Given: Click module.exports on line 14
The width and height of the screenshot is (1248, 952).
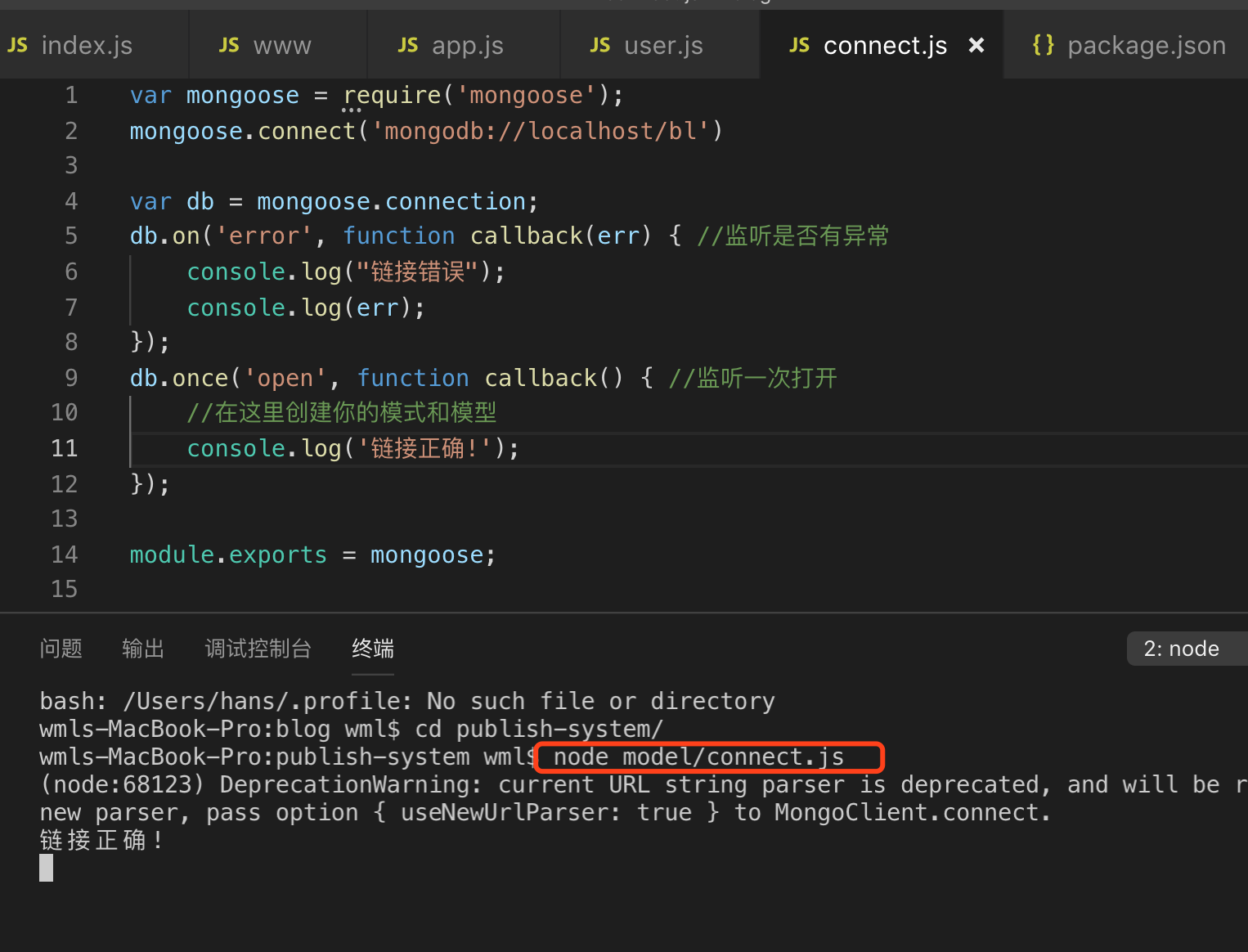Looking at the screenshot, I should point(228,555).
